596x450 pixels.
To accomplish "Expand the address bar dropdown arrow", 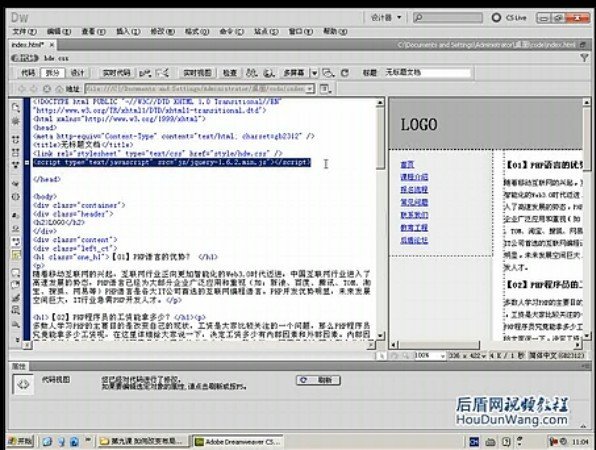I will 311,89.
